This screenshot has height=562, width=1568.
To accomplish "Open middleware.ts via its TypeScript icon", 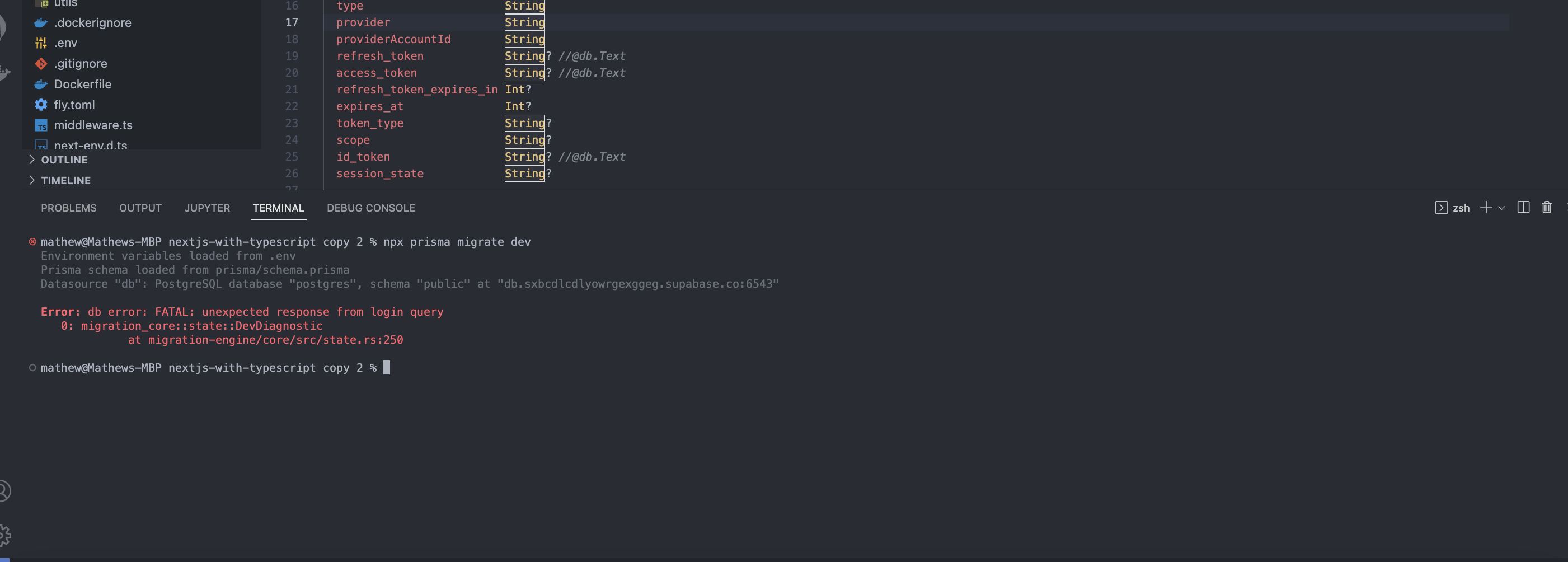I will [x=40, y=125].
